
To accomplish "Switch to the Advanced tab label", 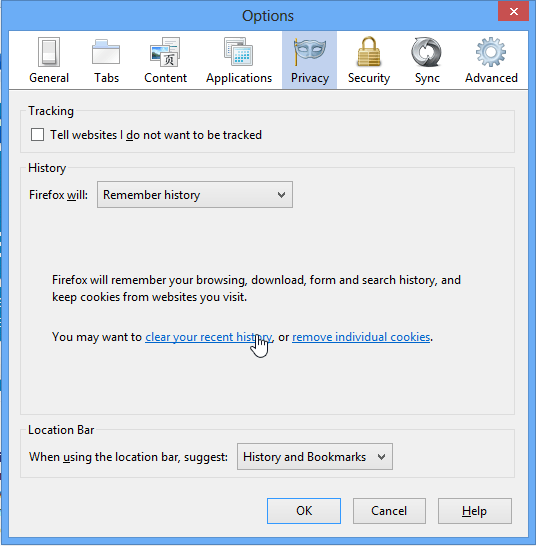I will point(491,78).
